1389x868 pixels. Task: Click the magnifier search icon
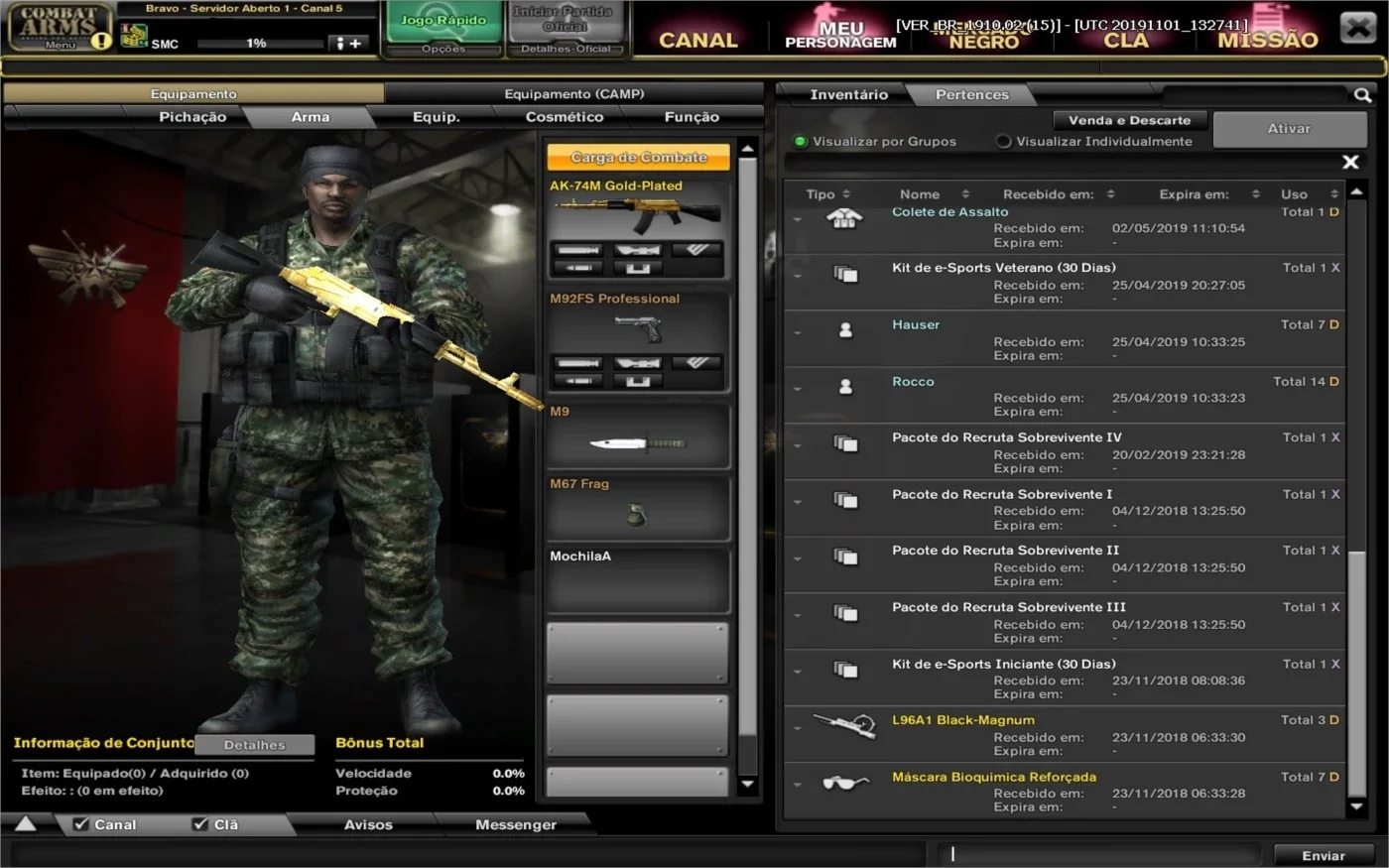point(1362,95)
